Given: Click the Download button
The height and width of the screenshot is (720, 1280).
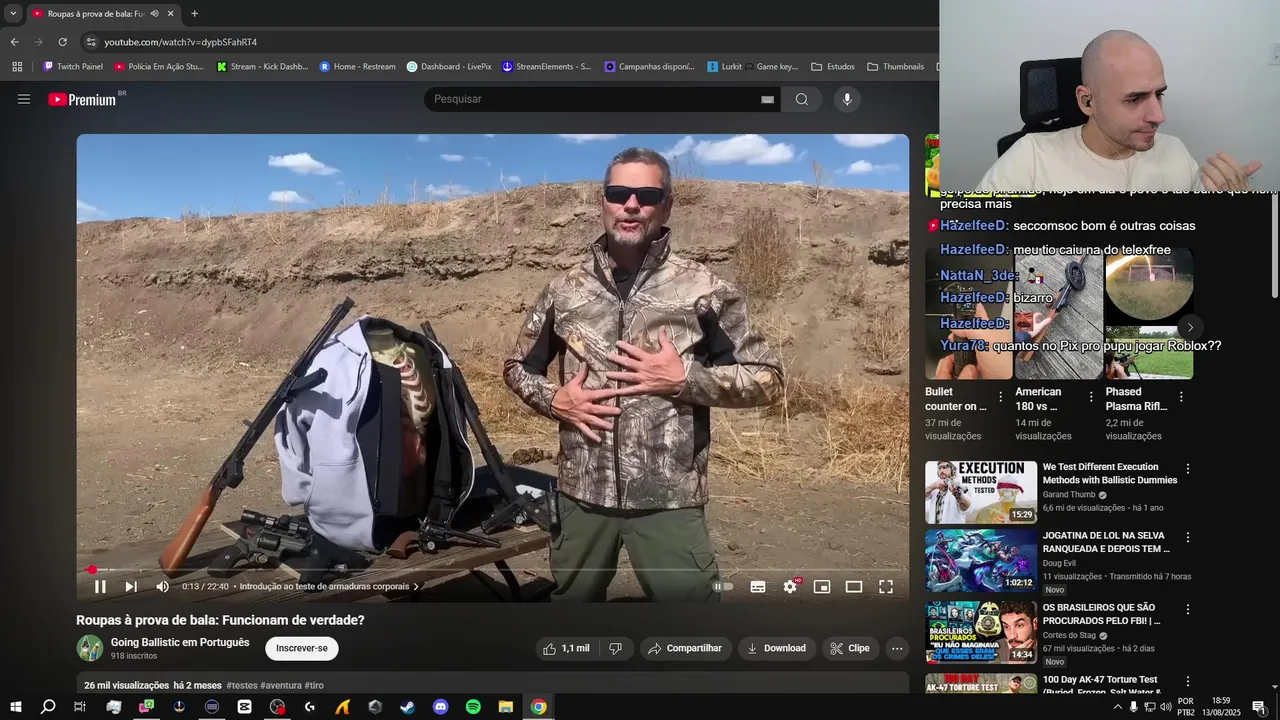Looking at the screenshot, I should click(x=777, y=648).
